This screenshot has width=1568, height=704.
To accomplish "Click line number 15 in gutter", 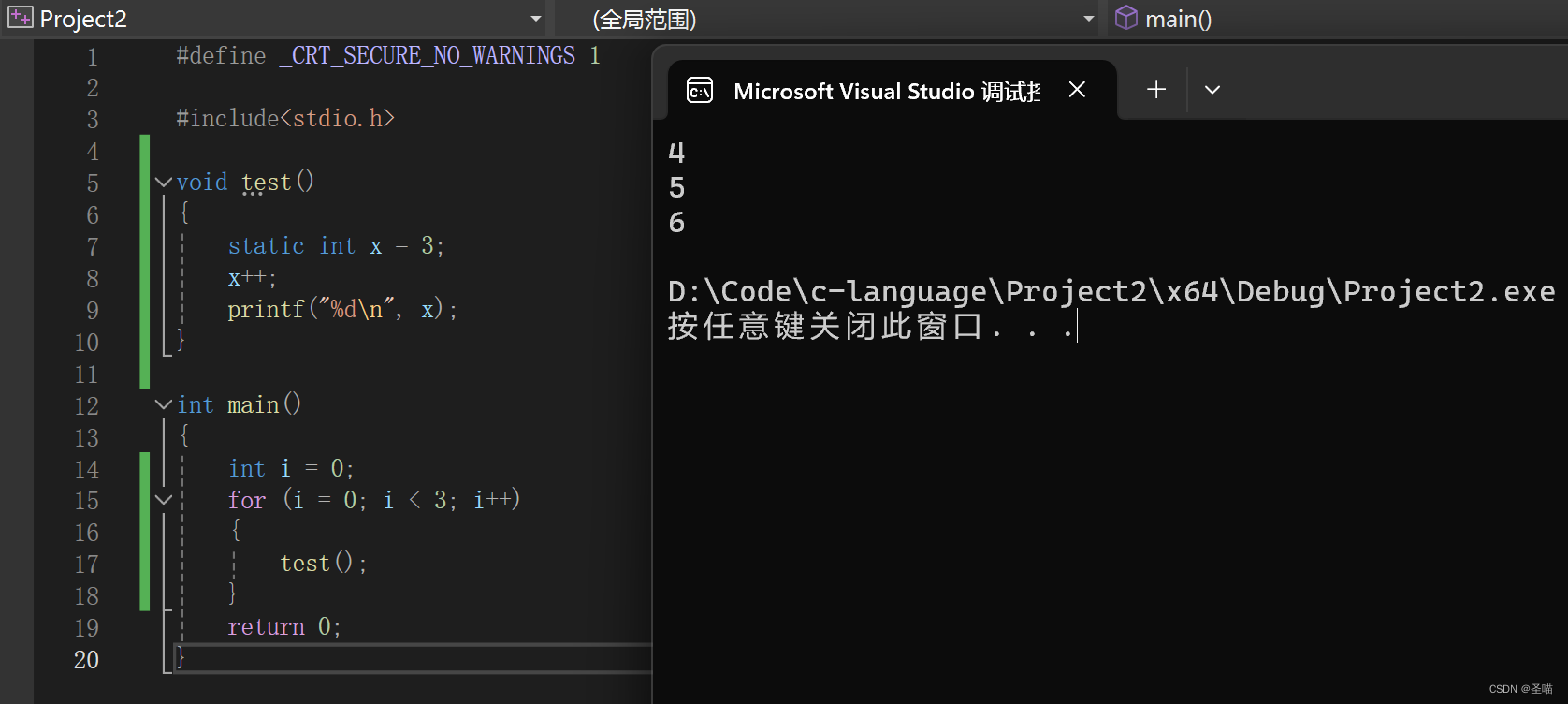I will pos(86,501).
